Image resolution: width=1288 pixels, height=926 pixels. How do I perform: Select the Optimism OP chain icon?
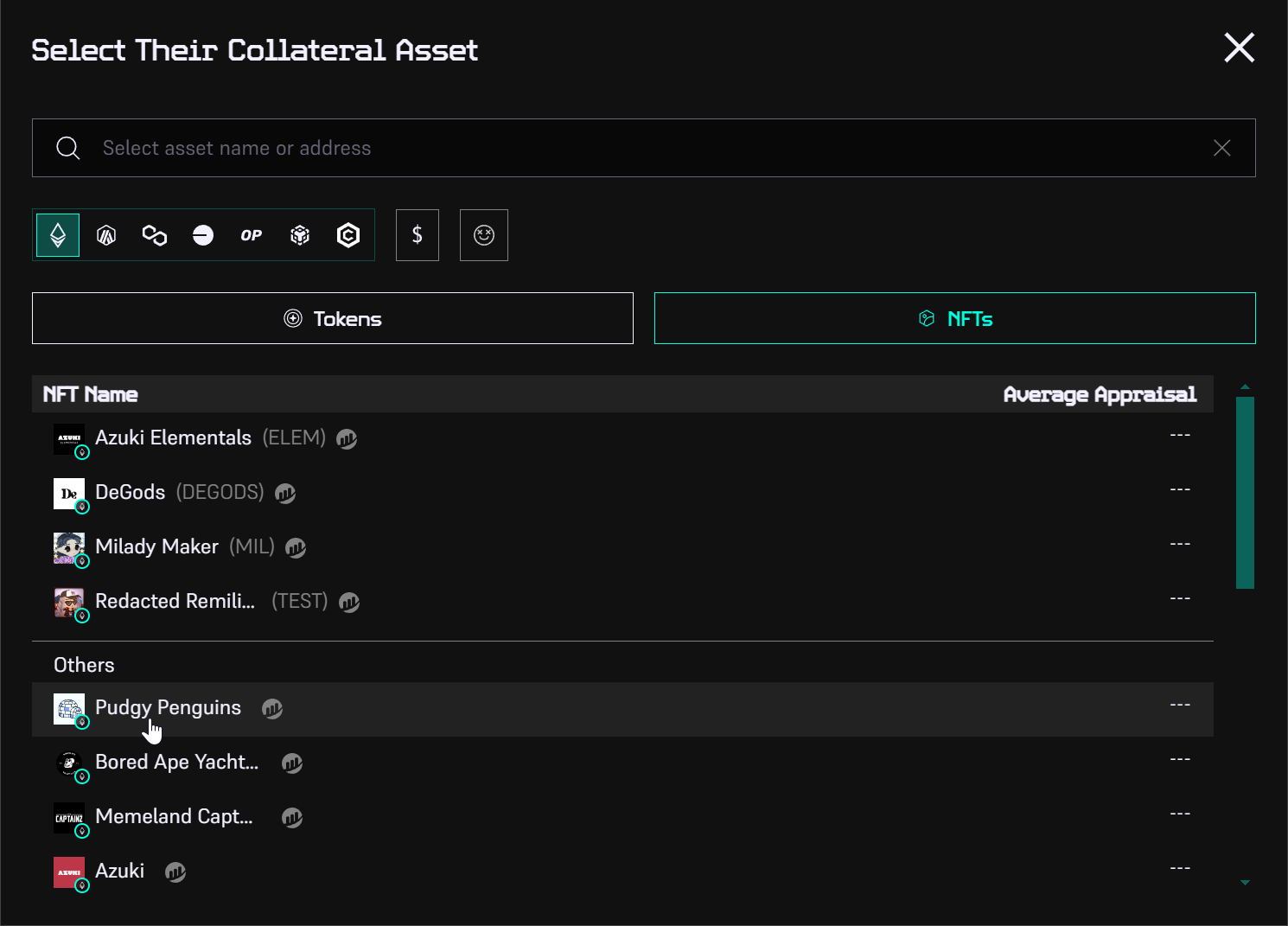coord(252,235)
